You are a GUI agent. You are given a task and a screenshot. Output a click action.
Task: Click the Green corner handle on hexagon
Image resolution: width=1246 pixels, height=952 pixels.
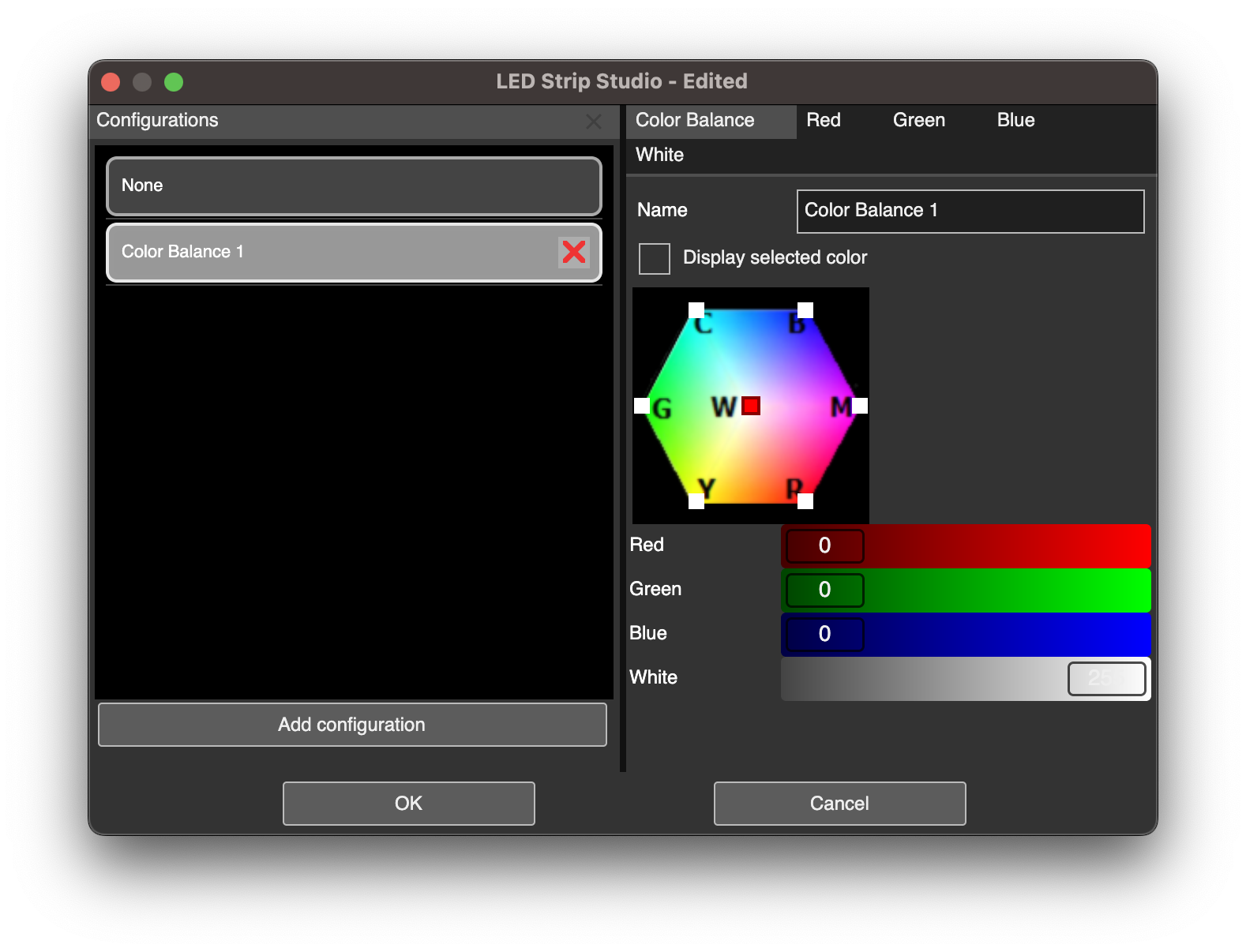point(642,406)
